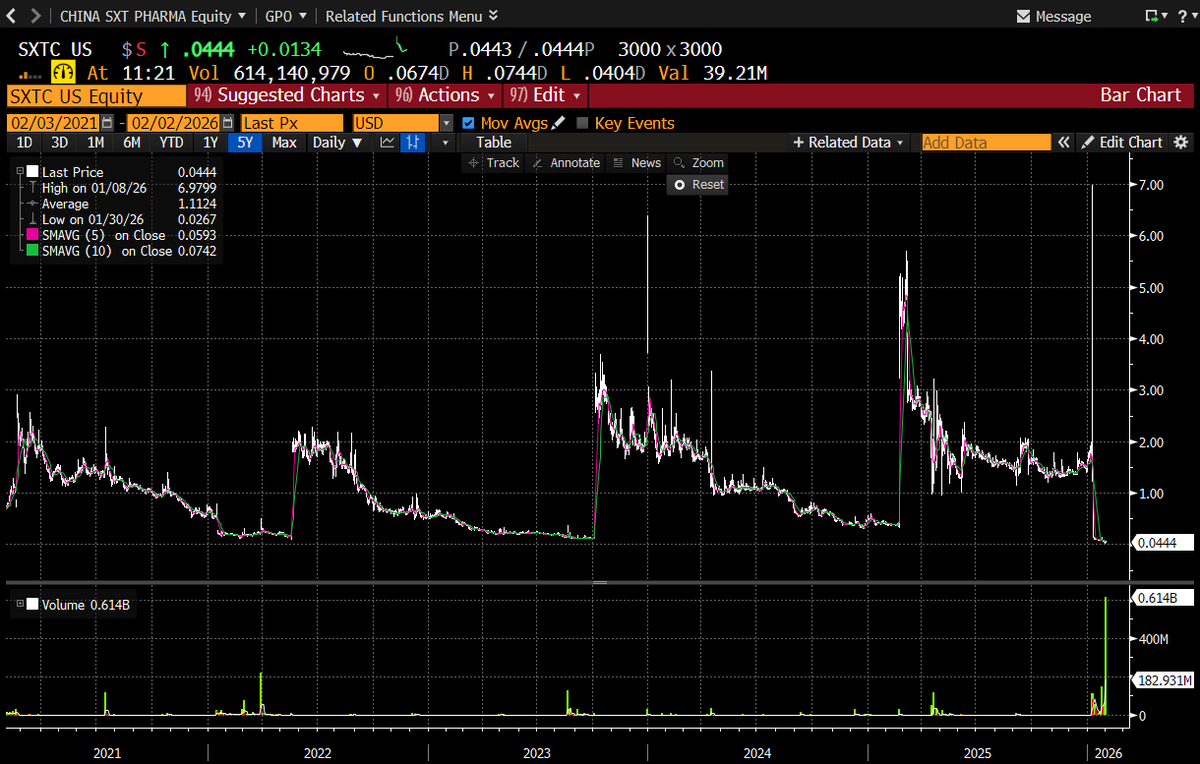Click the Last Px field
1200x764 pixels.
tap(292, 123)
